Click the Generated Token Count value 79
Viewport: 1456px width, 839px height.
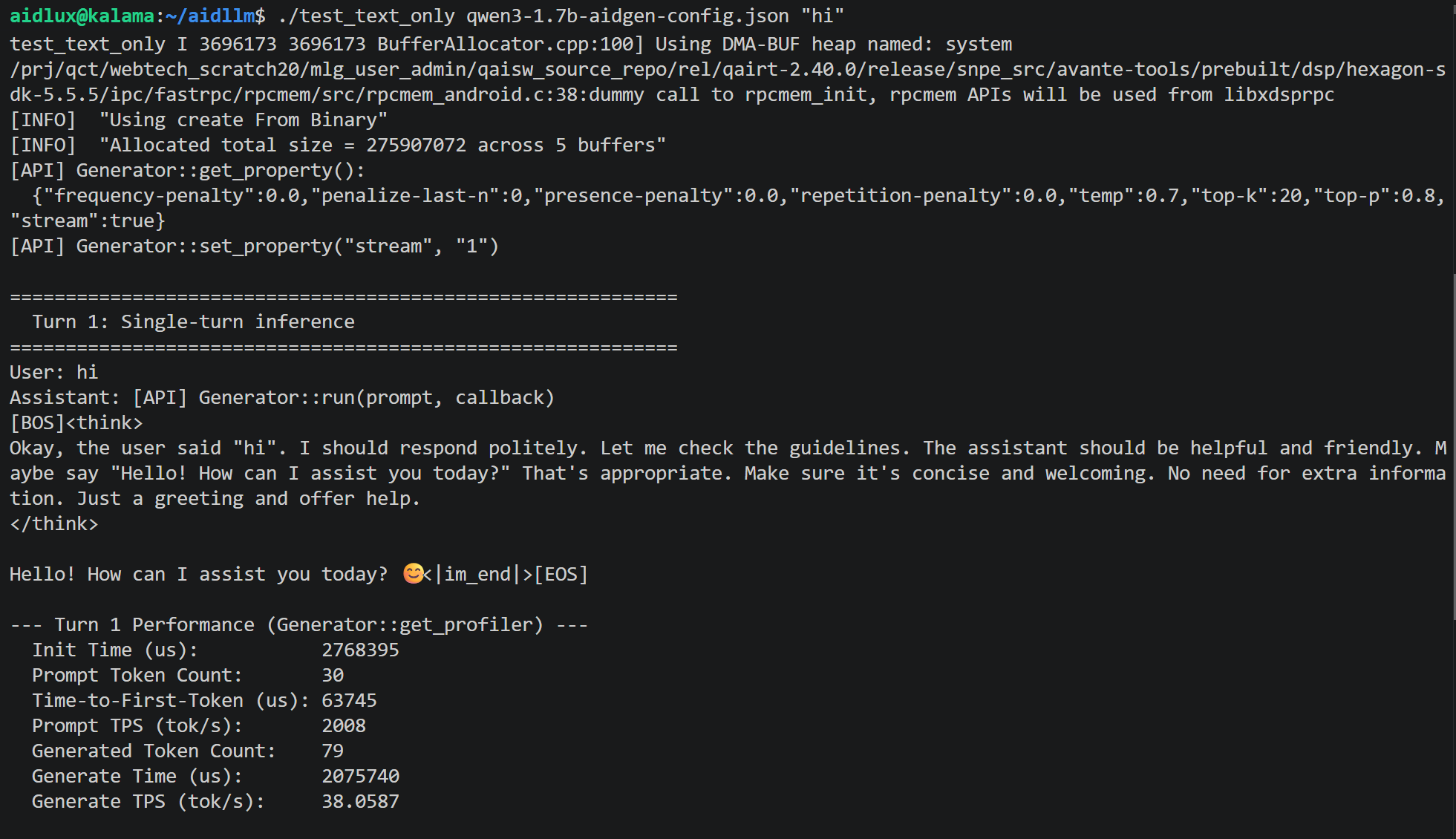[333, 751]
